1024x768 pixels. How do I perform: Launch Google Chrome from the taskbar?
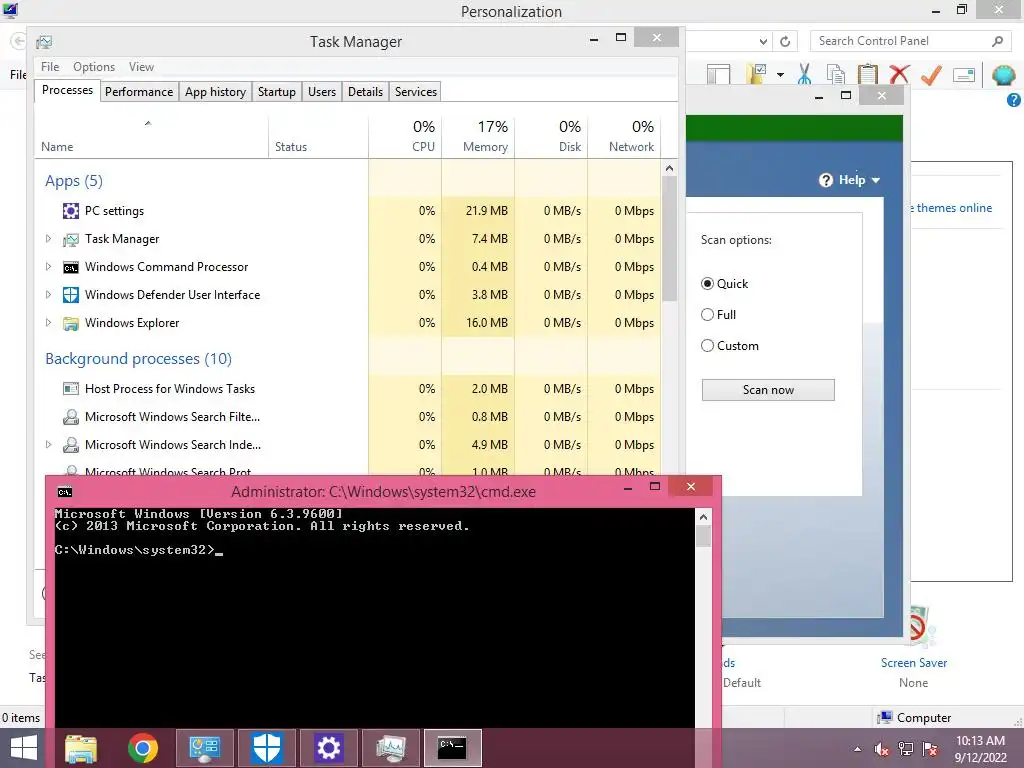click(x=142, y=748)
